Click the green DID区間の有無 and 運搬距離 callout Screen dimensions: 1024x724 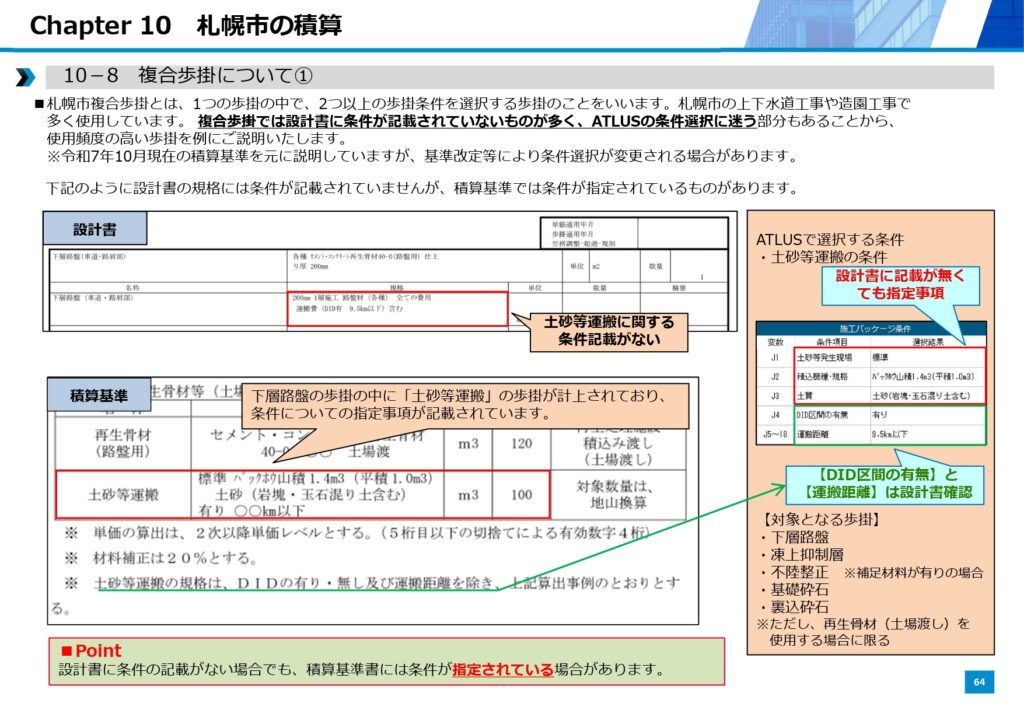[881, 484]
